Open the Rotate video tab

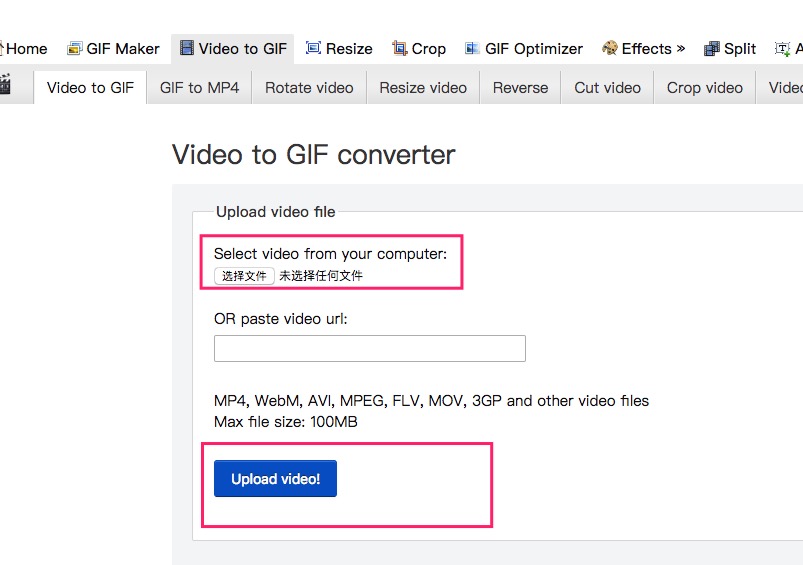coord(309,88)
